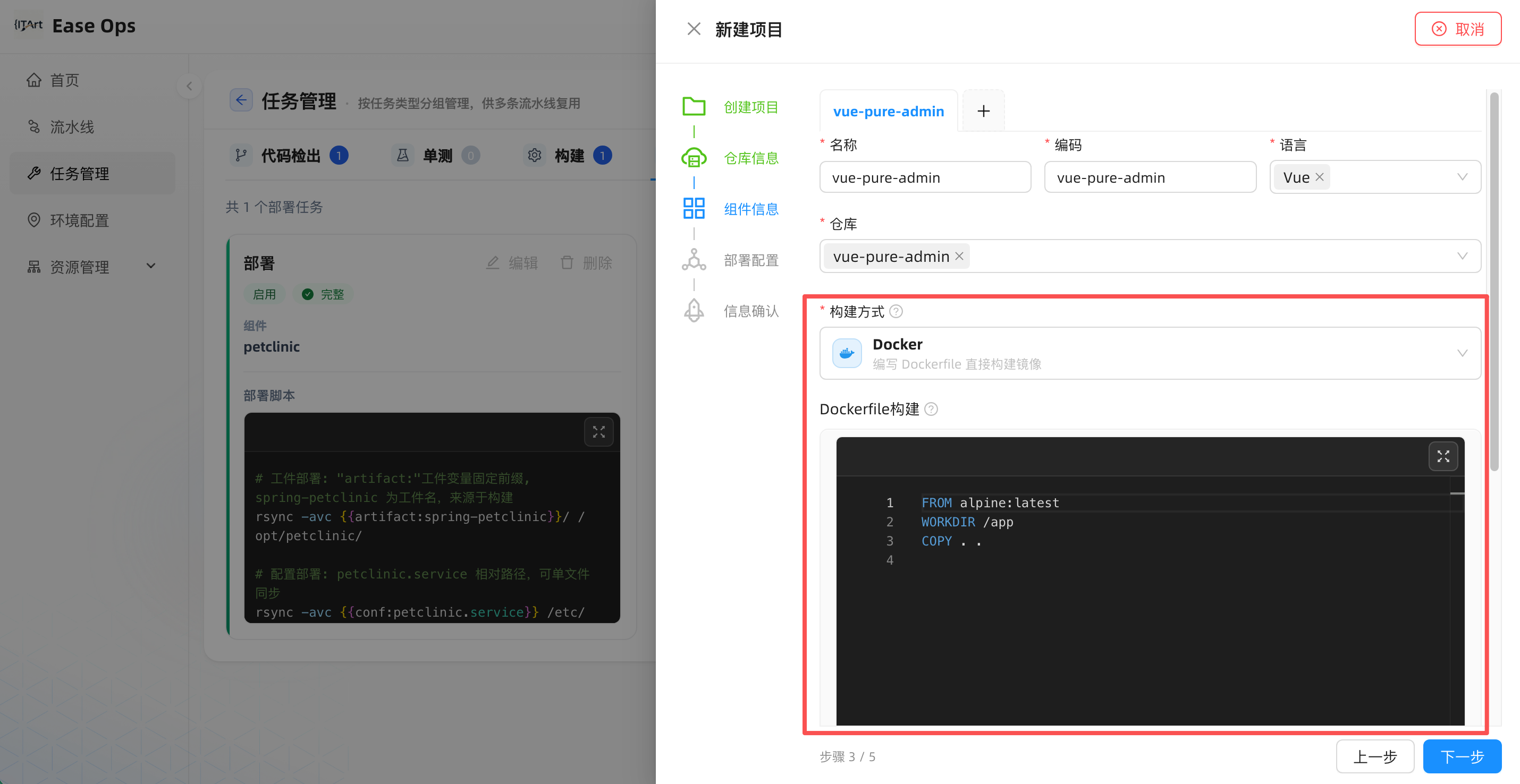This screenshot has width=1520, height=784.
Task: Select the 仓库信息 step icon
Action: [694, 158]
